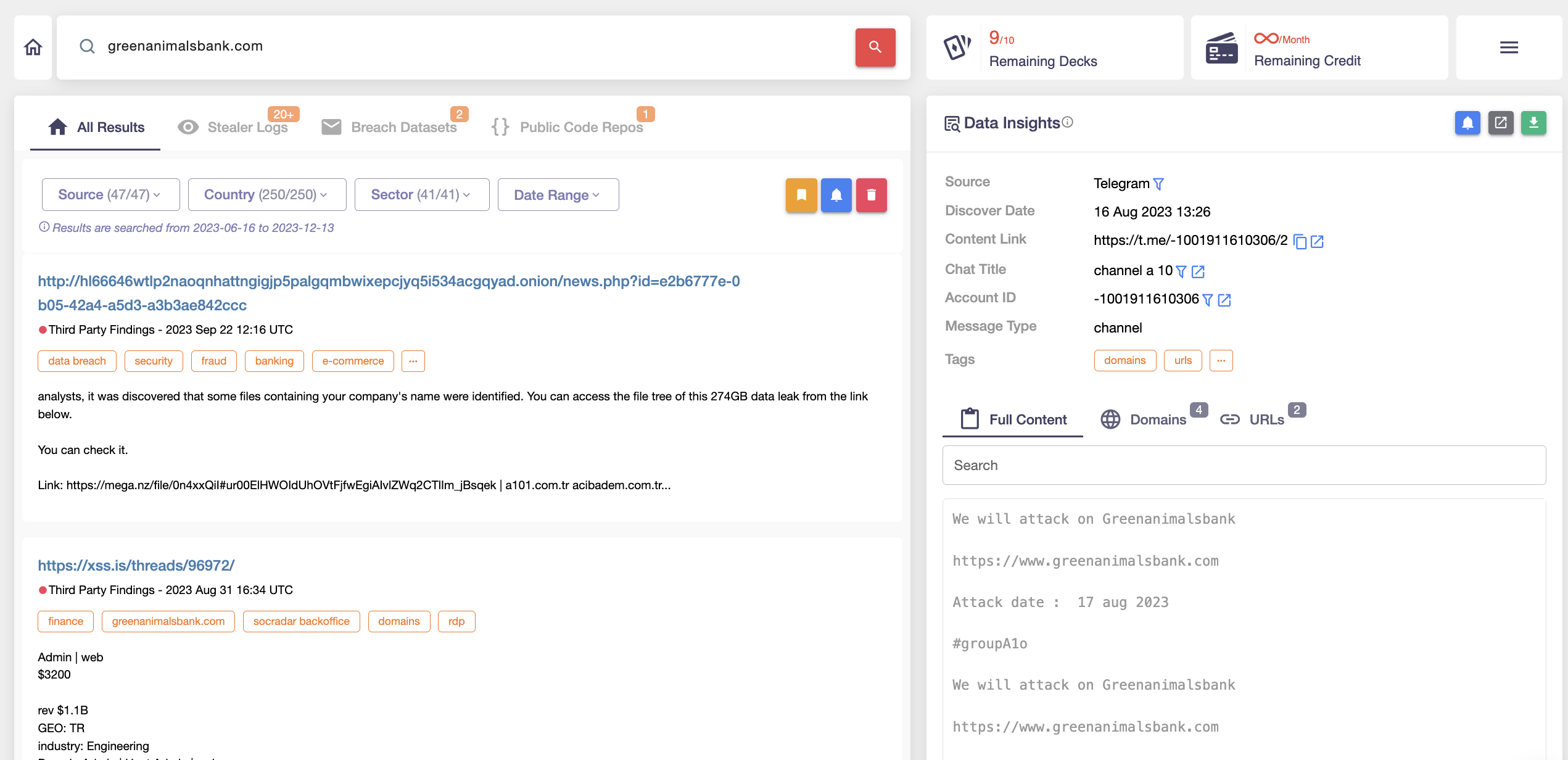The height and width of the screenshot is (760, 1568).
Task: Click the data breach tag
Action: (x=77, y=361)
